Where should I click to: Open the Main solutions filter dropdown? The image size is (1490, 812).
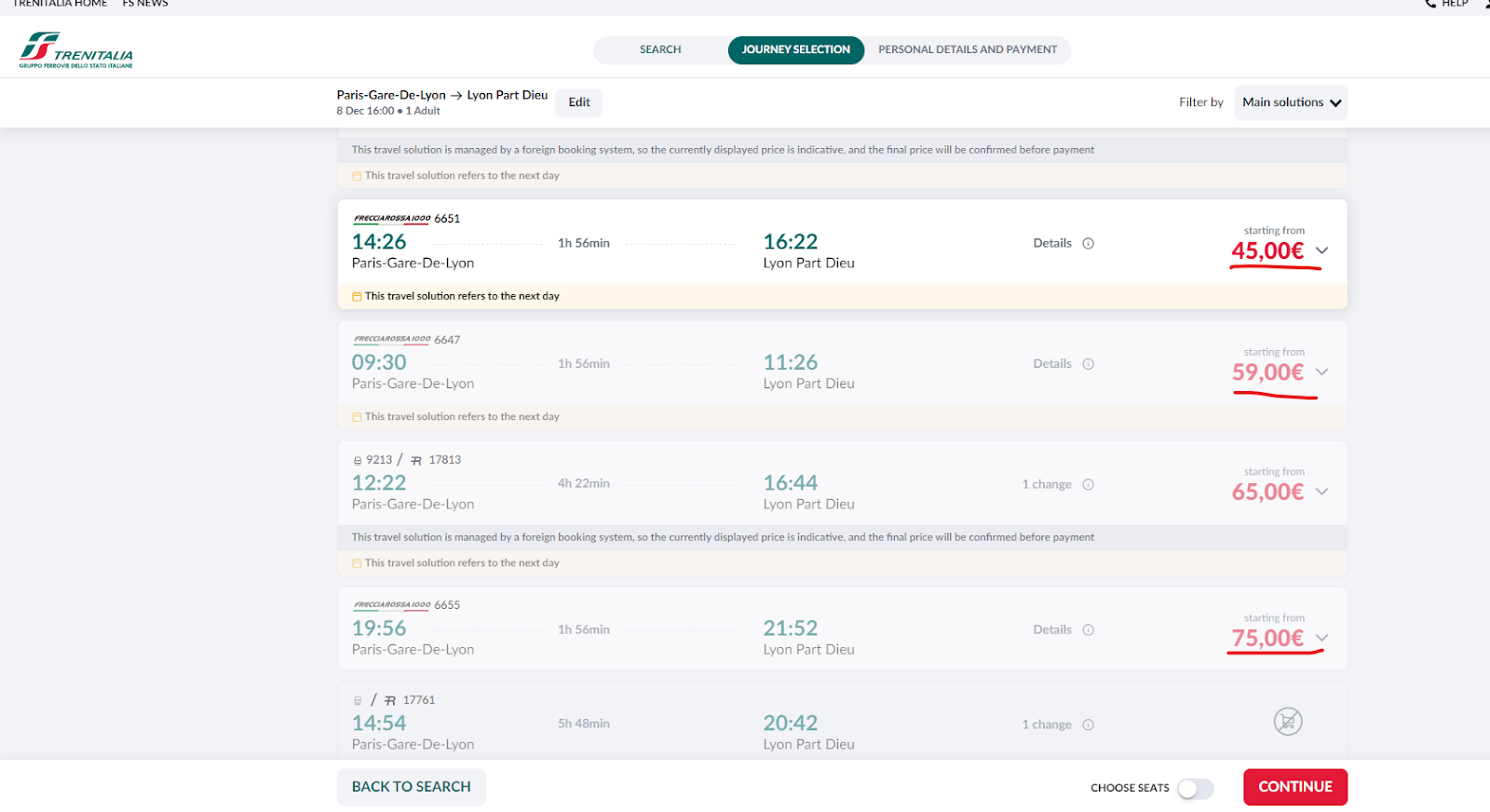tap(1291, 102)
